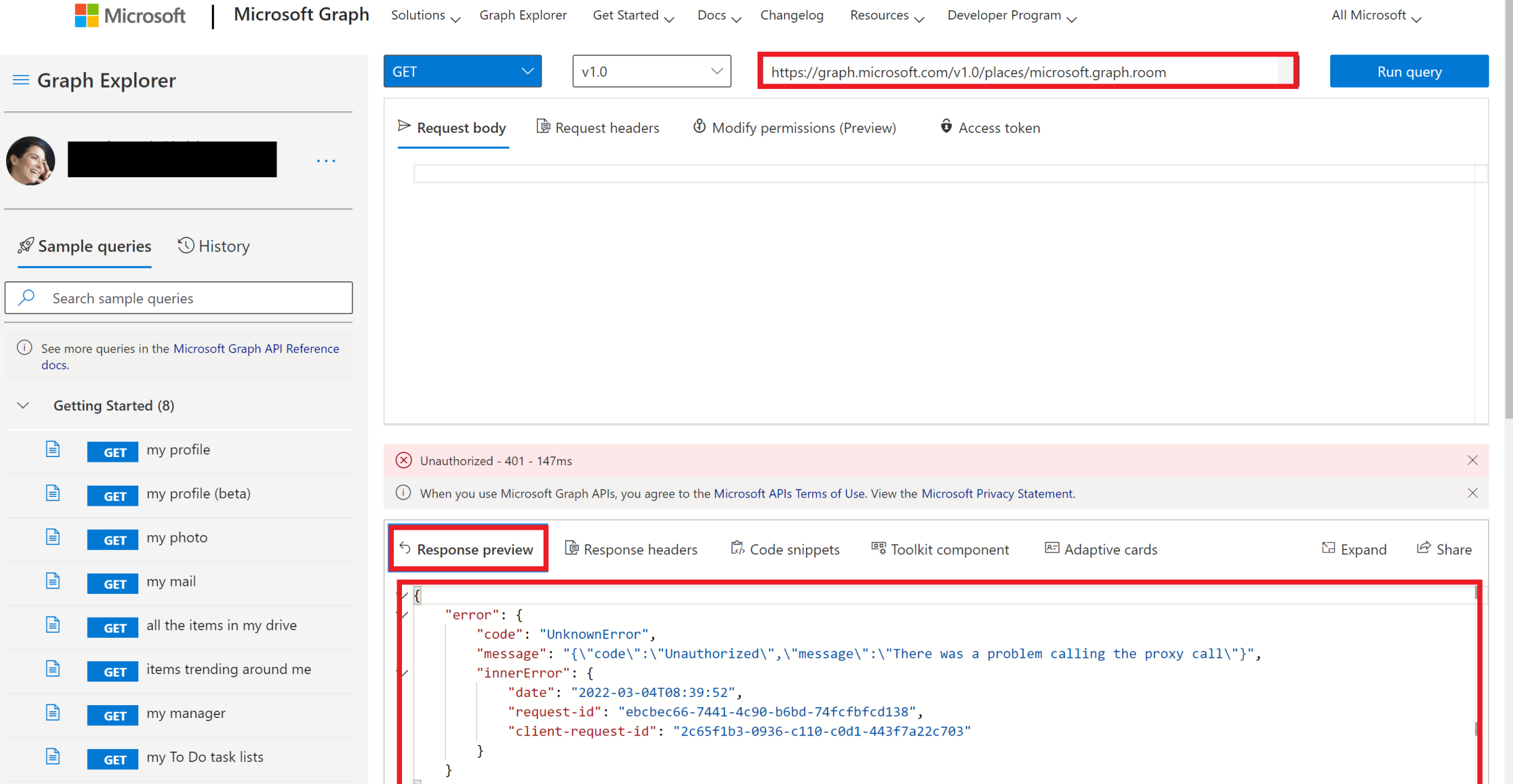Open profile options via the ellipsis icon
The width and height of the screenshot is (1513, 784).
[326, 160]
